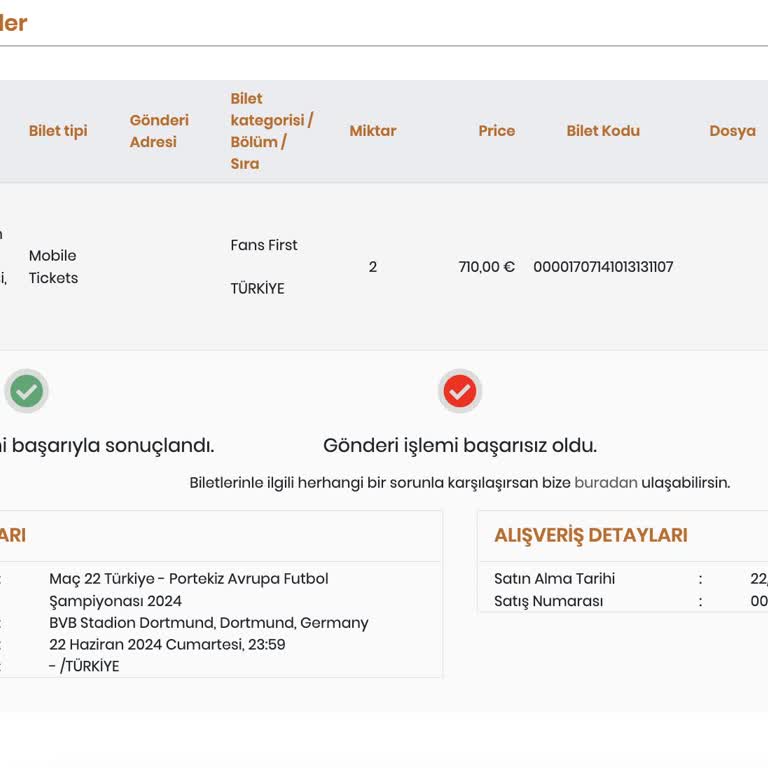Select the 'Mobile Tickets' cell
768x768 pixels.
coord(53,266)
